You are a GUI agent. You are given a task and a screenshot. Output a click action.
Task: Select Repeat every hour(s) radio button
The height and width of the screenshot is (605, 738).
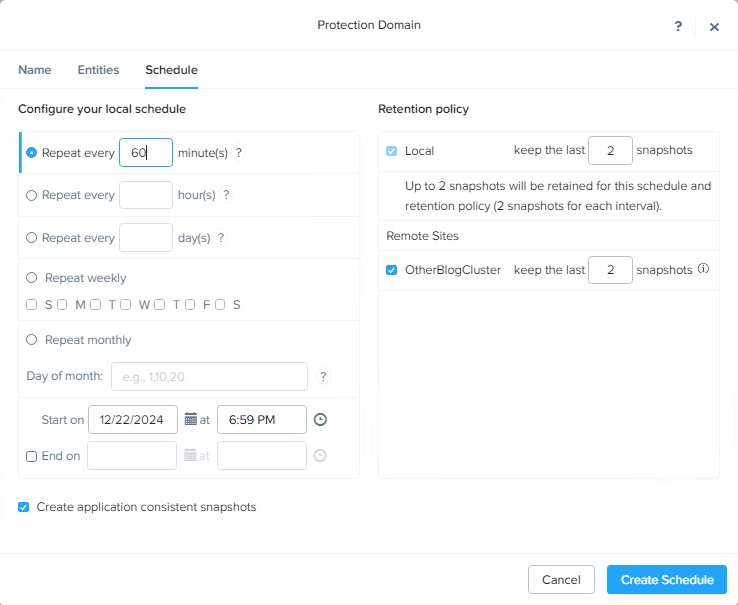point(32,195)
